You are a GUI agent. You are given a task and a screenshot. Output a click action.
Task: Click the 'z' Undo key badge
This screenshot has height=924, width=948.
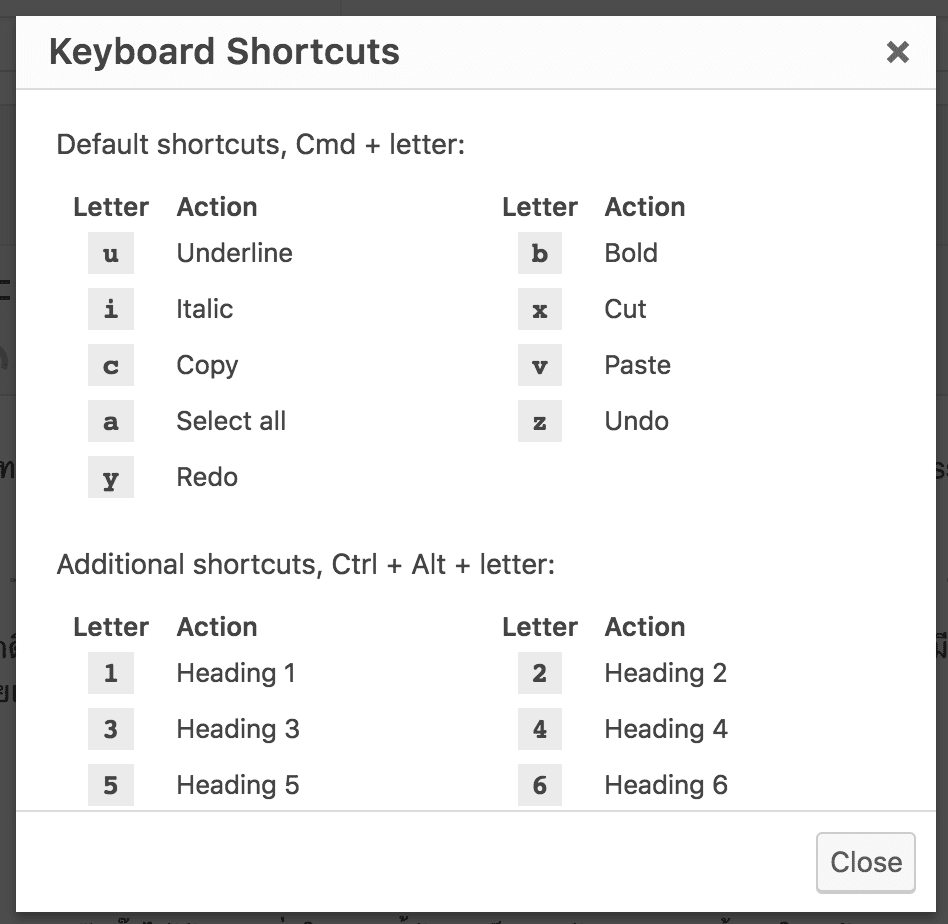coord(540,422)
